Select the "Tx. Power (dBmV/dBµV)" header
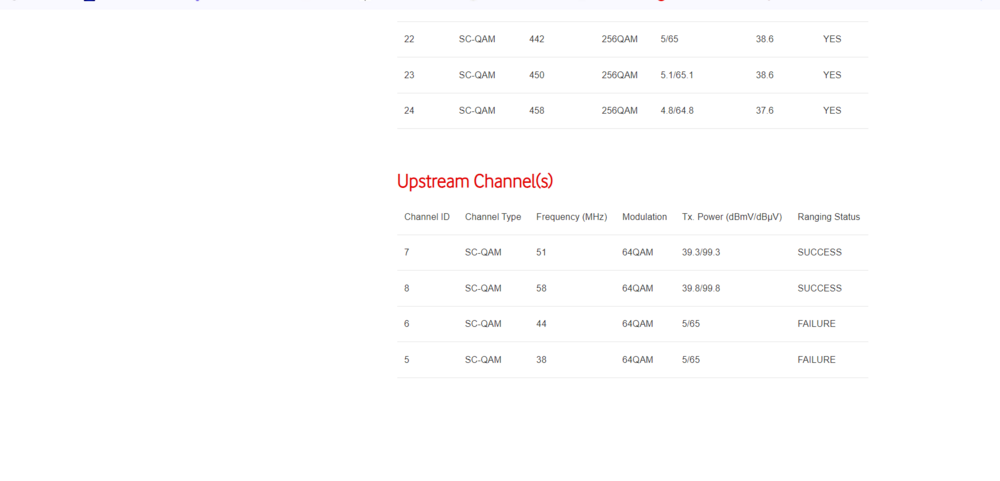The image size is (1000, 481). [x=732, y=217]
